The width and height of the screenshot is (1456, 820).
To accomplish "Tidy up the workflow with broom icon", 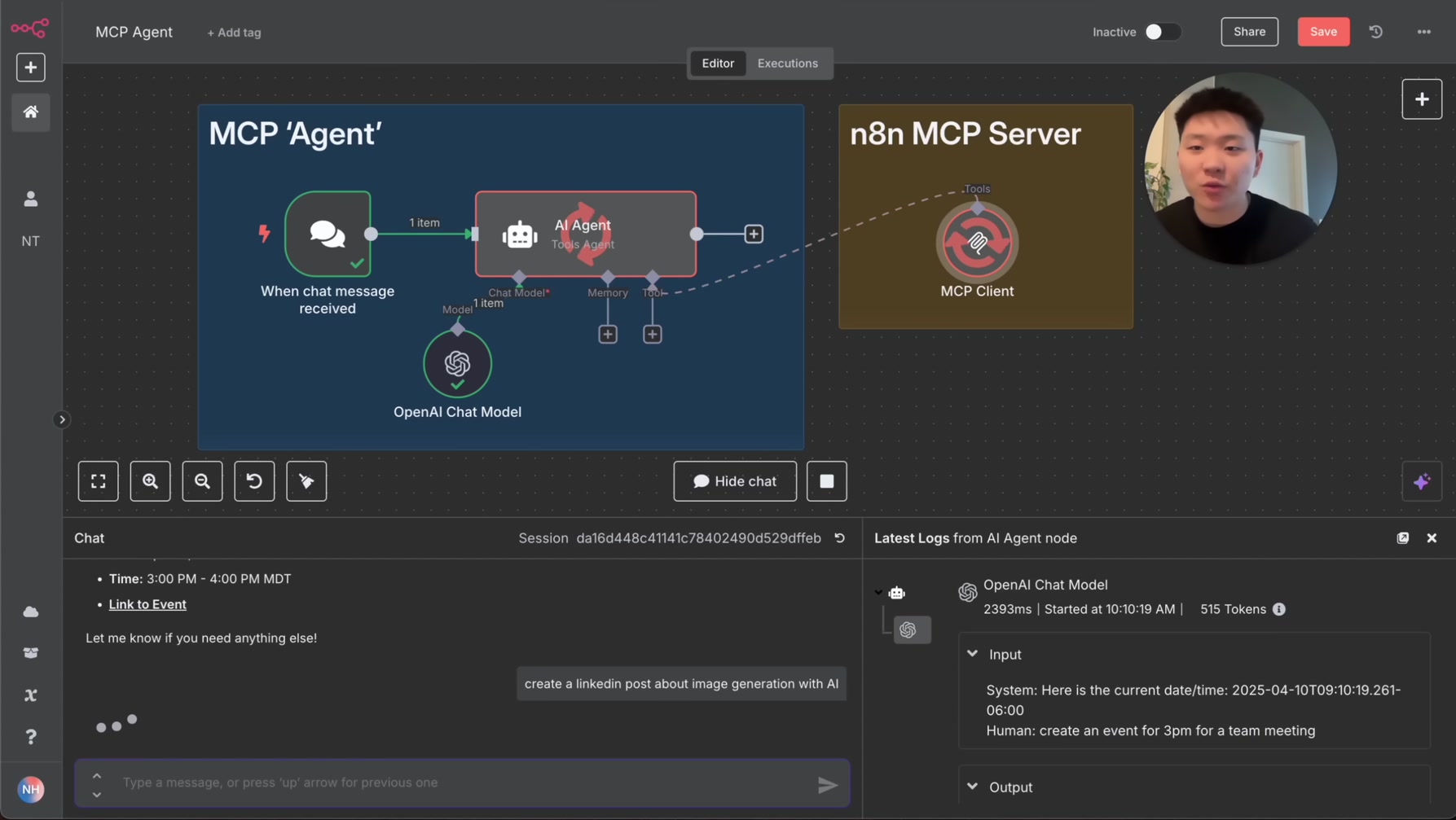I will tap(306, 481).
